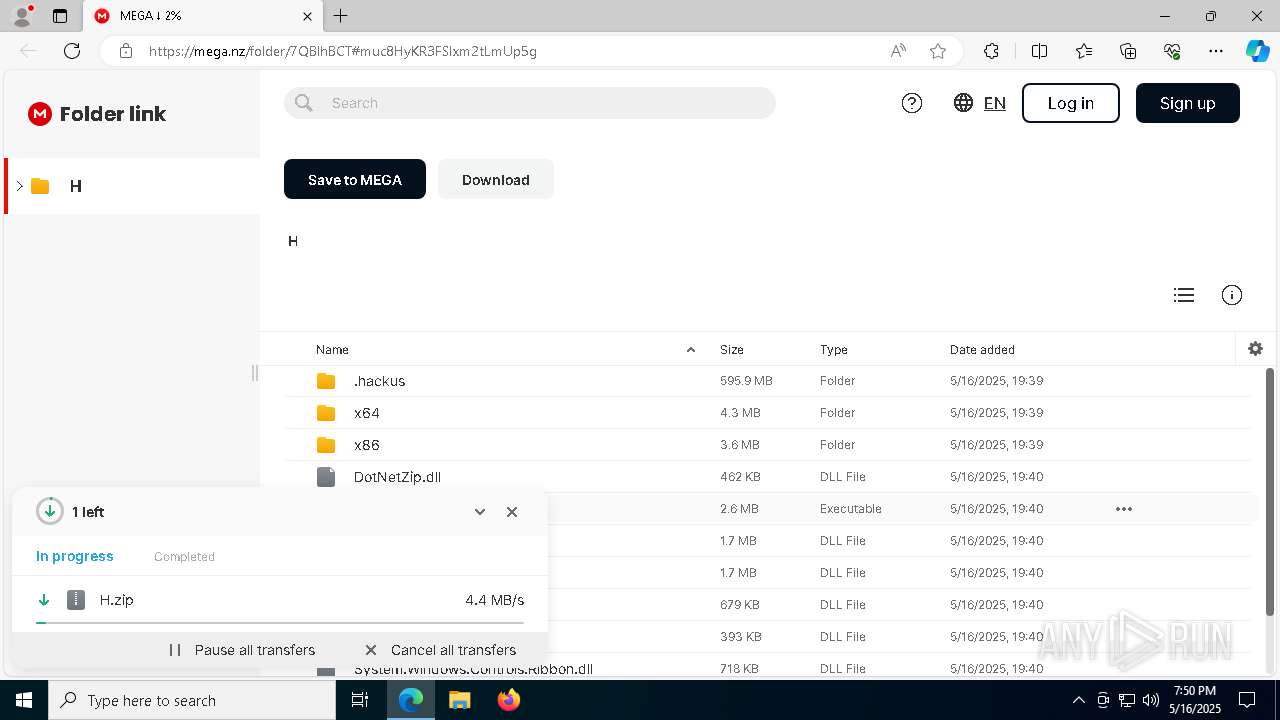Open Windows Start menu

pos(24,700)
